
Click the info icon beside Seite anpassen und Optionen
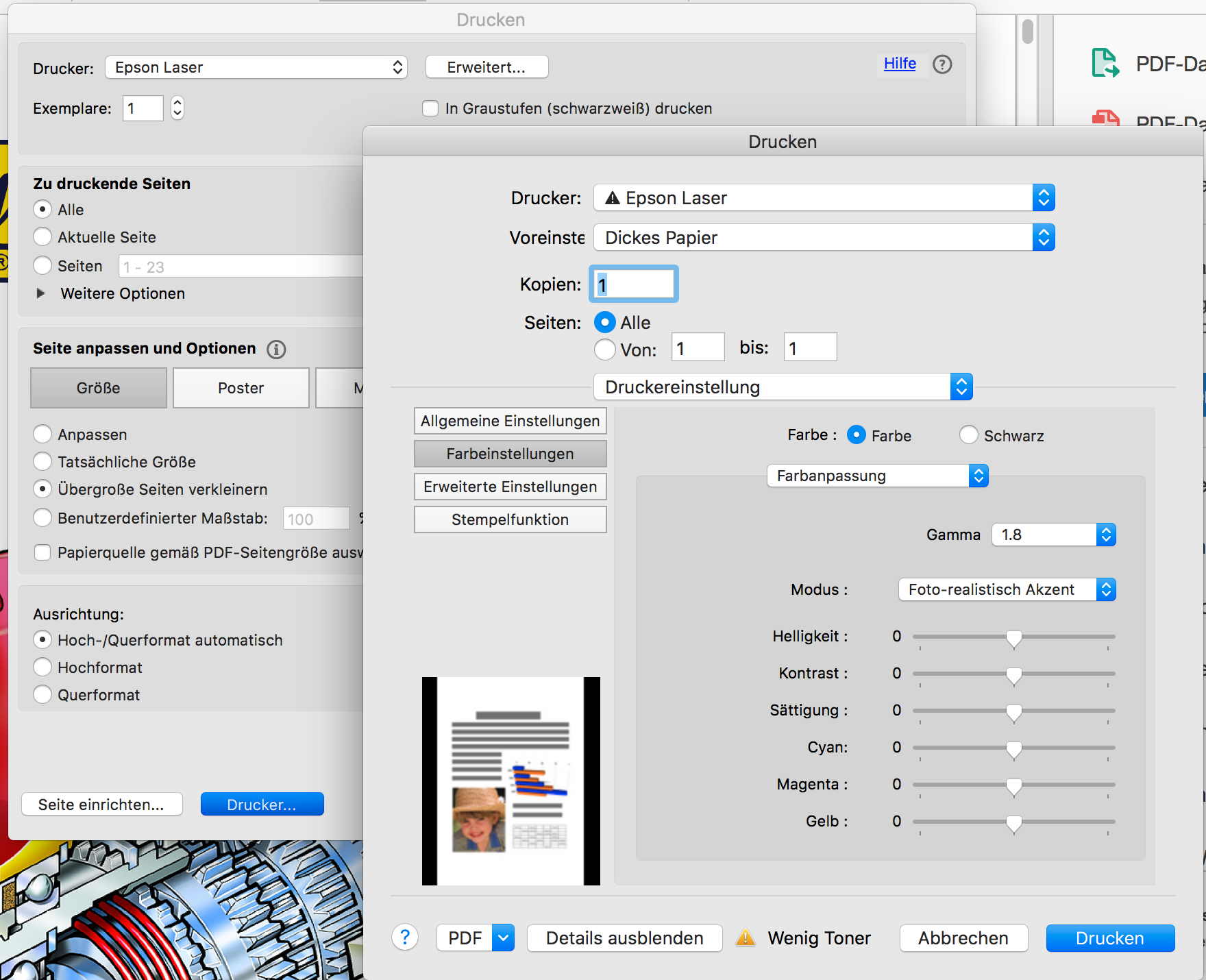pyautogui.click(x=276, y=350)
